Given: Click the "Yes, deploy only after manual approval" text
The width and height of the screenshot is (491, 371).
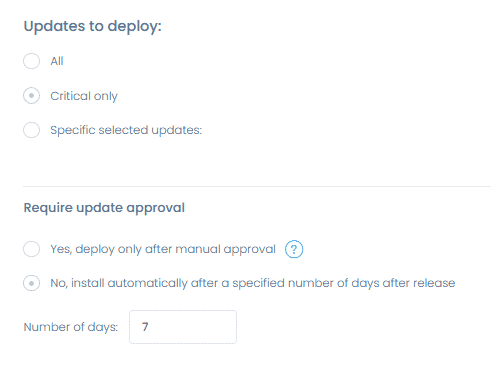Looking at the screenshot, I should (163, 249).
